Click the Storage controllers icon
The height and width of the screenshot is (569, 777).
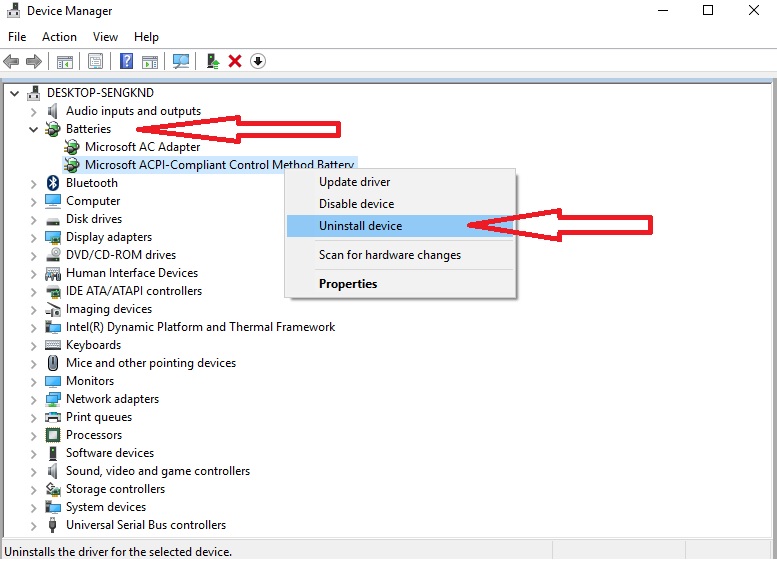53,489
